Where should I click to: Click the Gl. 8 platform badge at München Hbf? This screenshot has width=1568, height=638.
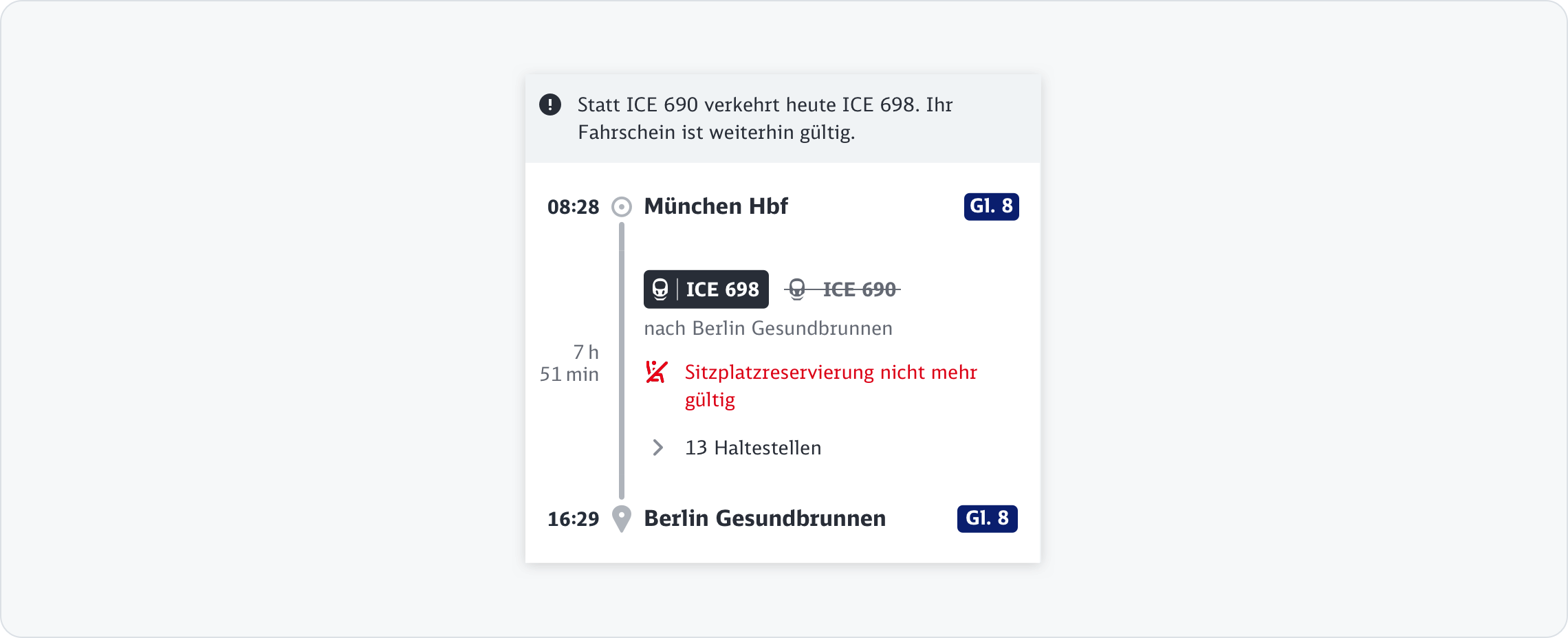(x=991, y=206)
